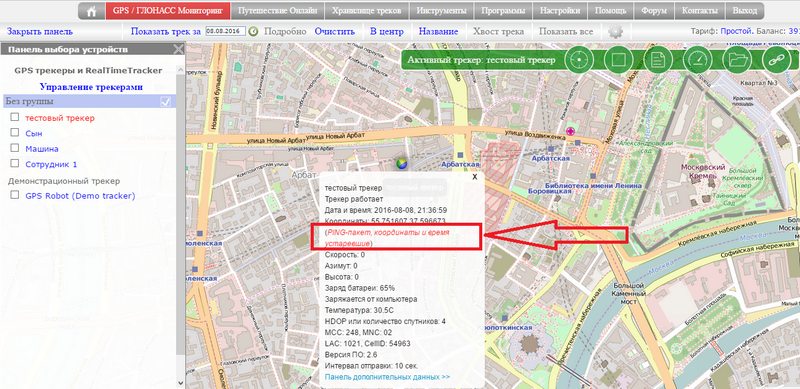
Task: Open the Хранилище треков menu
Action: tap(366, 11)
